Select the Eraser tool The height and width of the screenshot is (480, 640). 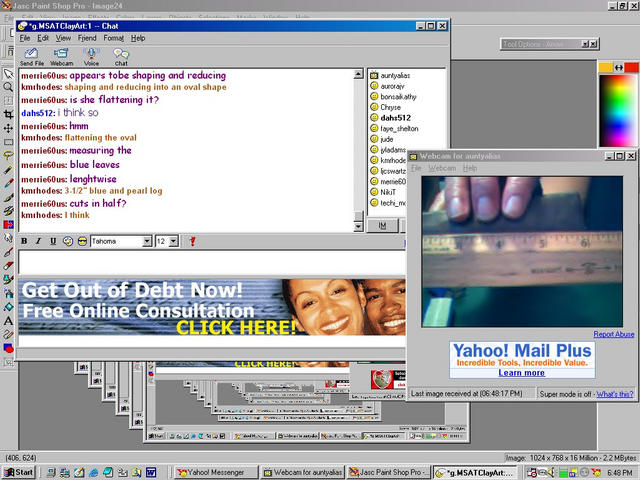[x=8, y=265]
